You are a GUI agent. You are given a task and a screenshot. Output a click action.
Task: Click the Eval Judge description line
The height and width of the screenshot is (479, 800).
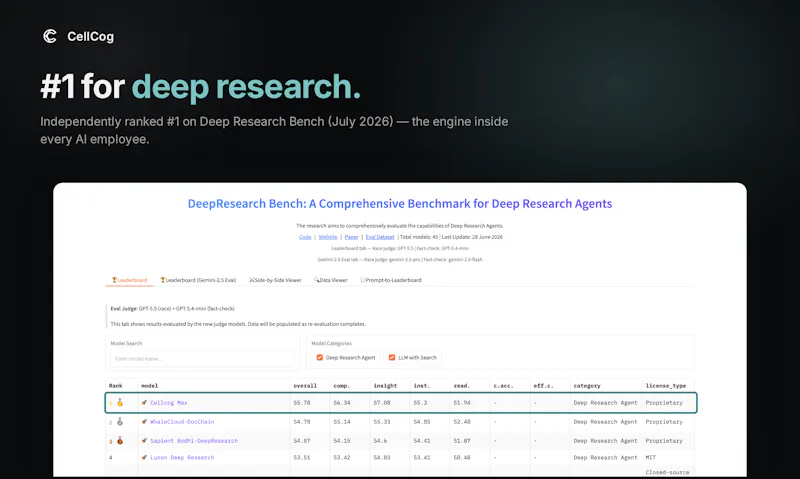coord(172,309)
